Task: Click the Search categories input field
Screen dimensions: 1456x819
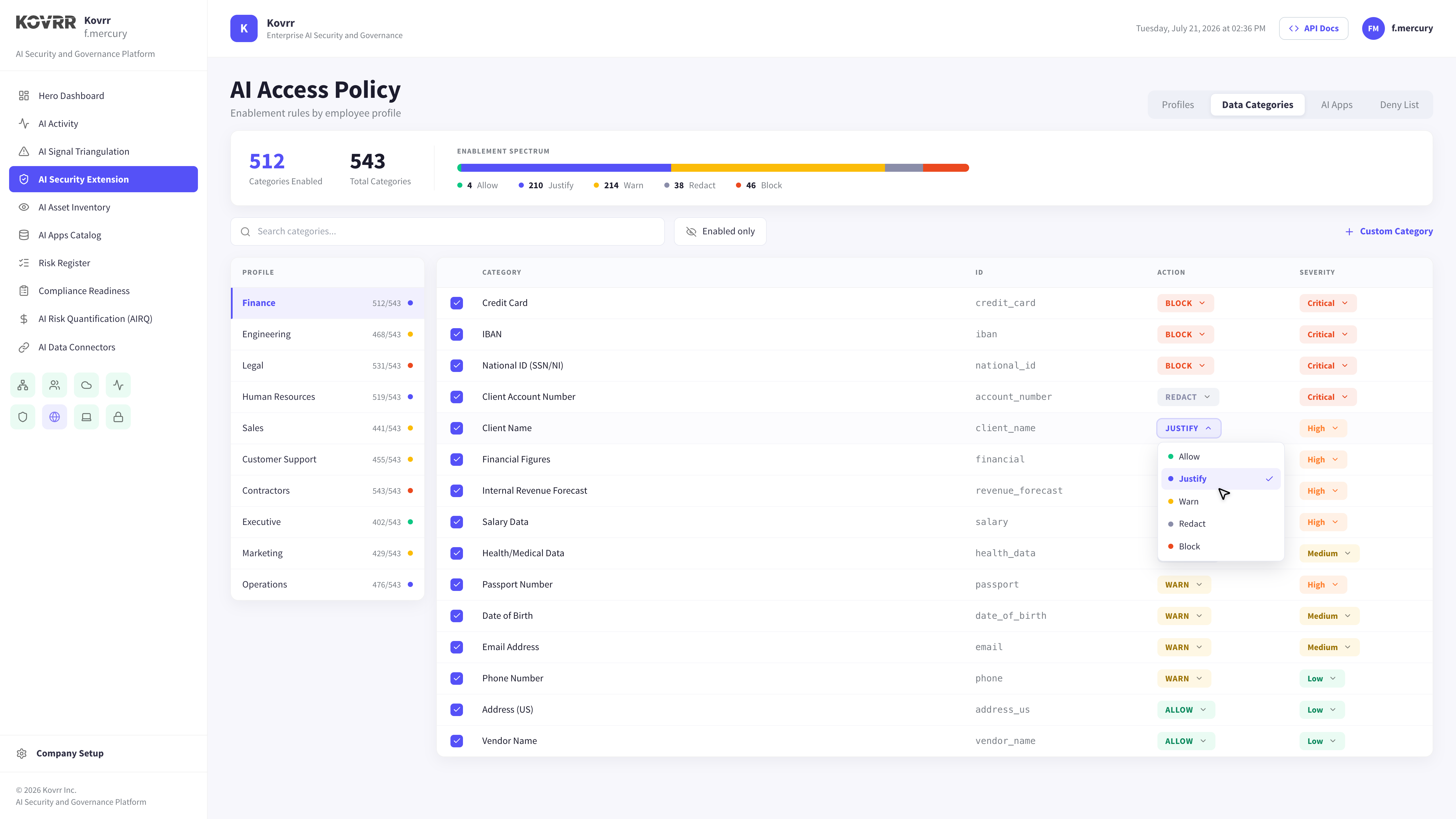Action: pyautogui.click(x=447, y=231)
